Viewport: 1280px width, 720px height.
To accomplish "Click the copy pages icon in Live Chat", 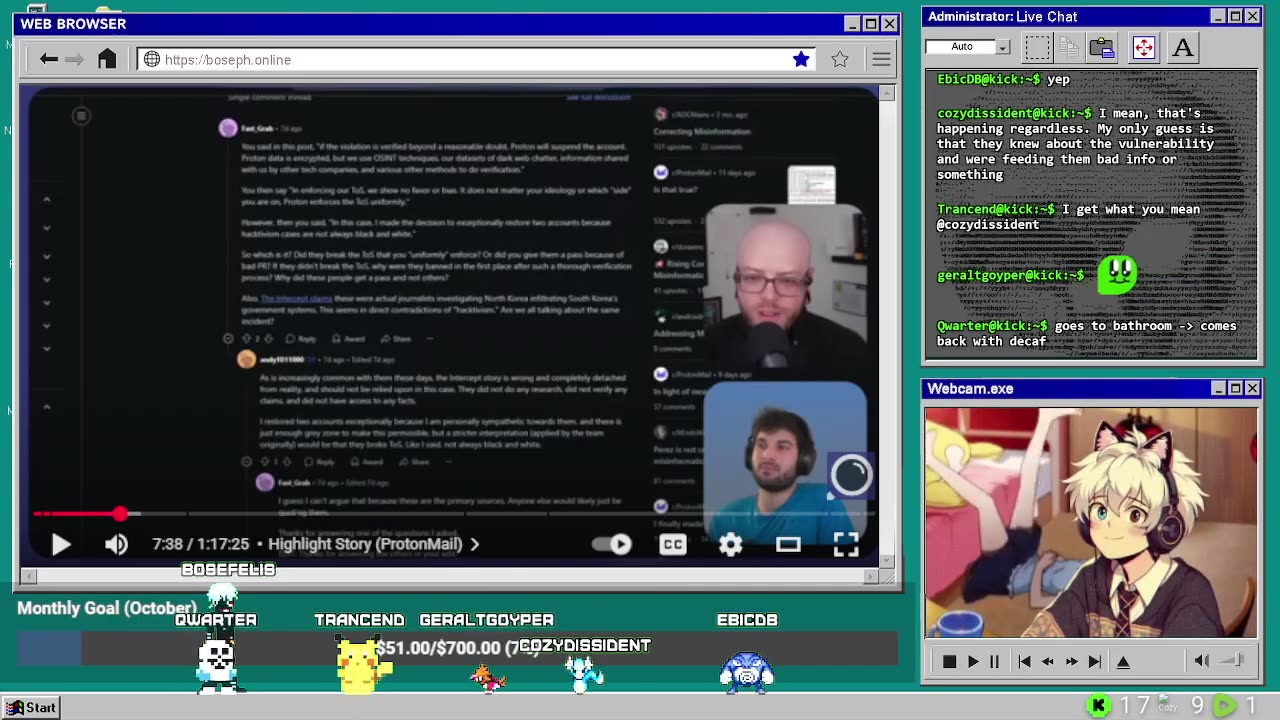I will pos(1068,47).
